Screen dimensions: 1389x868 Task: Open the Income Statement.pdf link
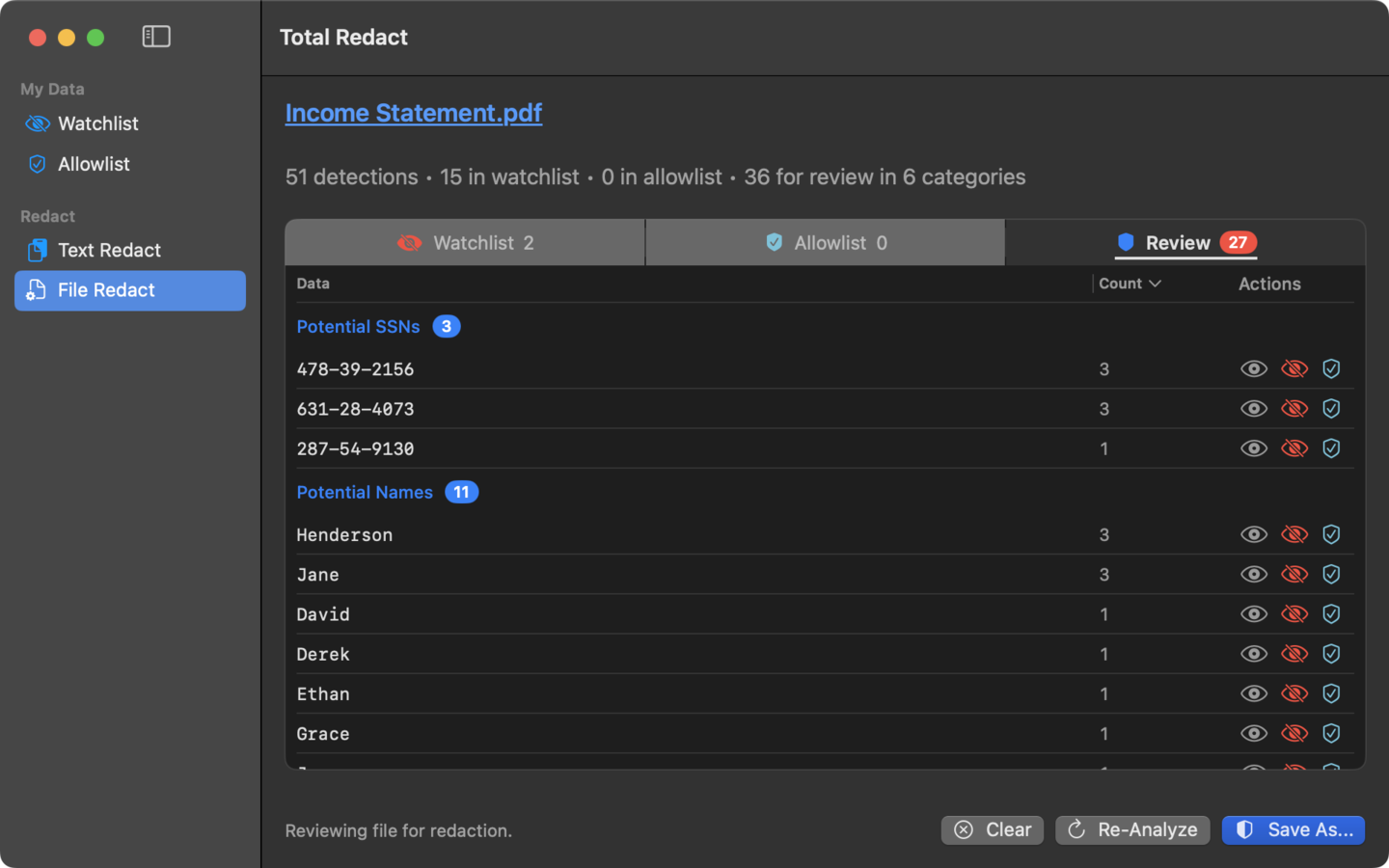[x=414, y=113]
